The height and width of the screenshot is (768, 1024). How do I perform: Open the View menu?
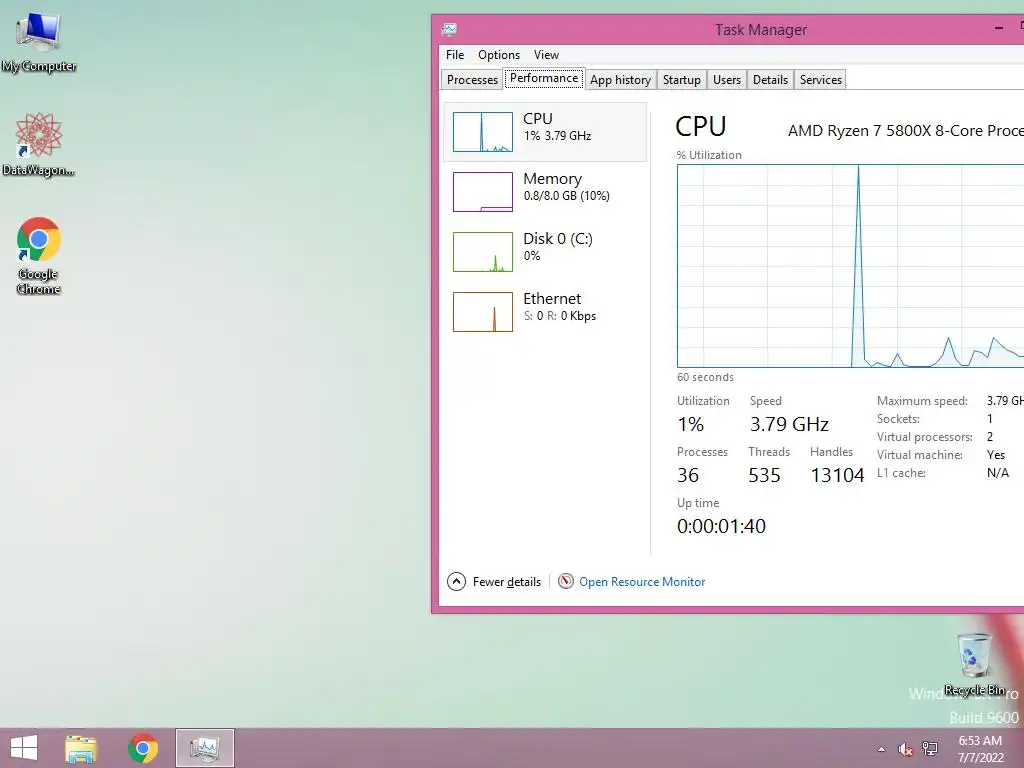546,55
